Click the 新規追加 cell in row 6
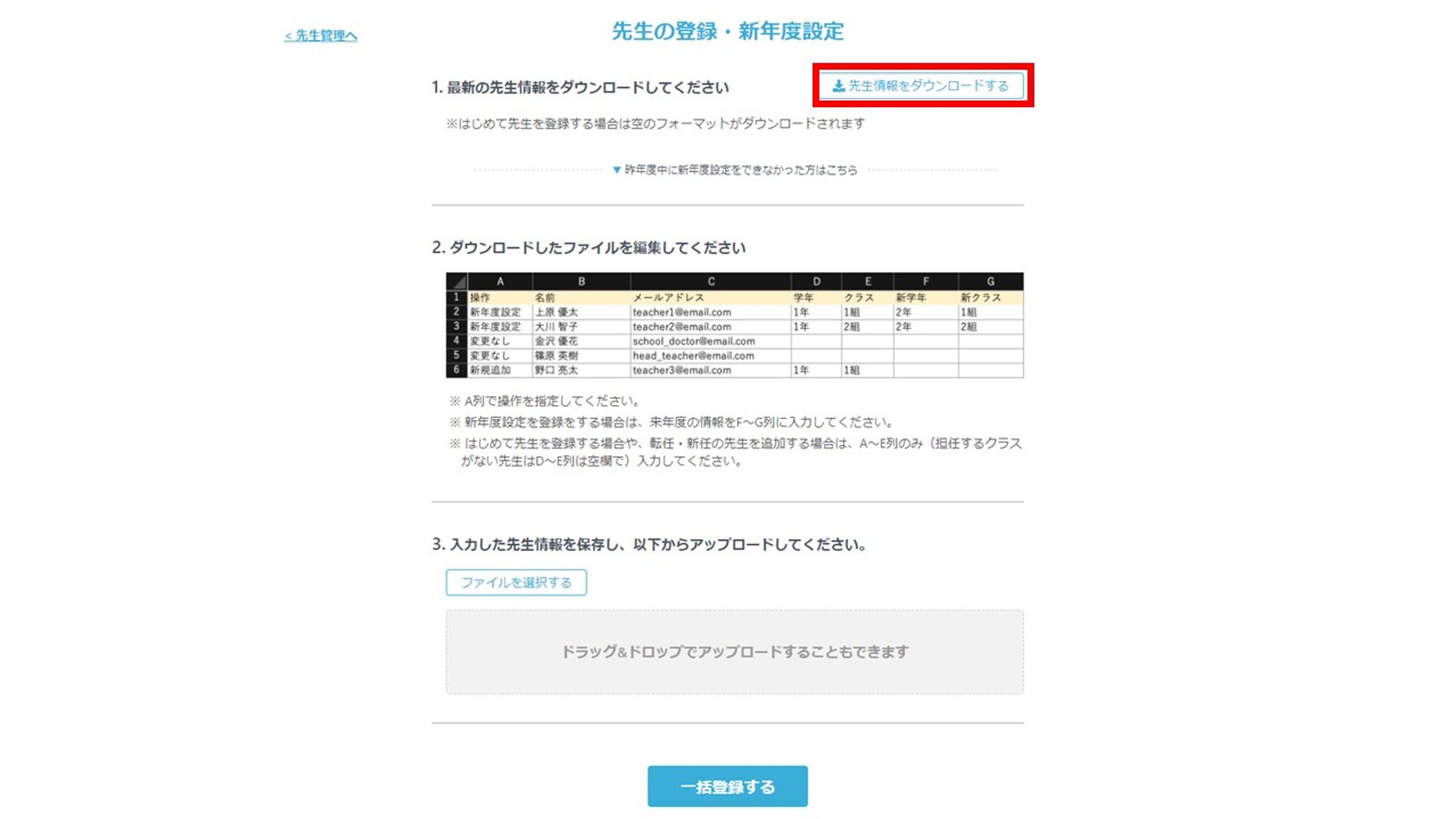1456x819 pixels. 490,371
